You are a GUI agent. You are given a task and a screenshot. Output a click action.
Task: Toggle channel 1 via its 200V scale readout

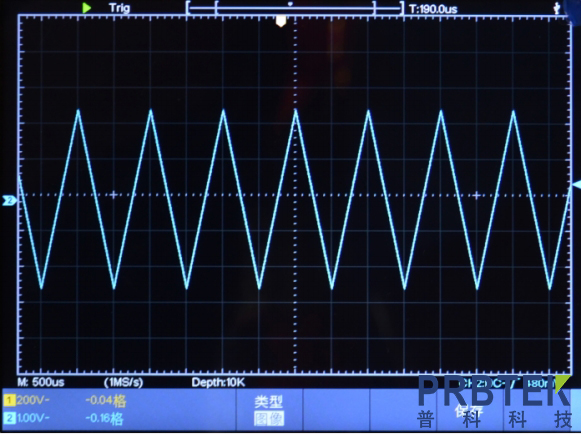pos(33,400)
